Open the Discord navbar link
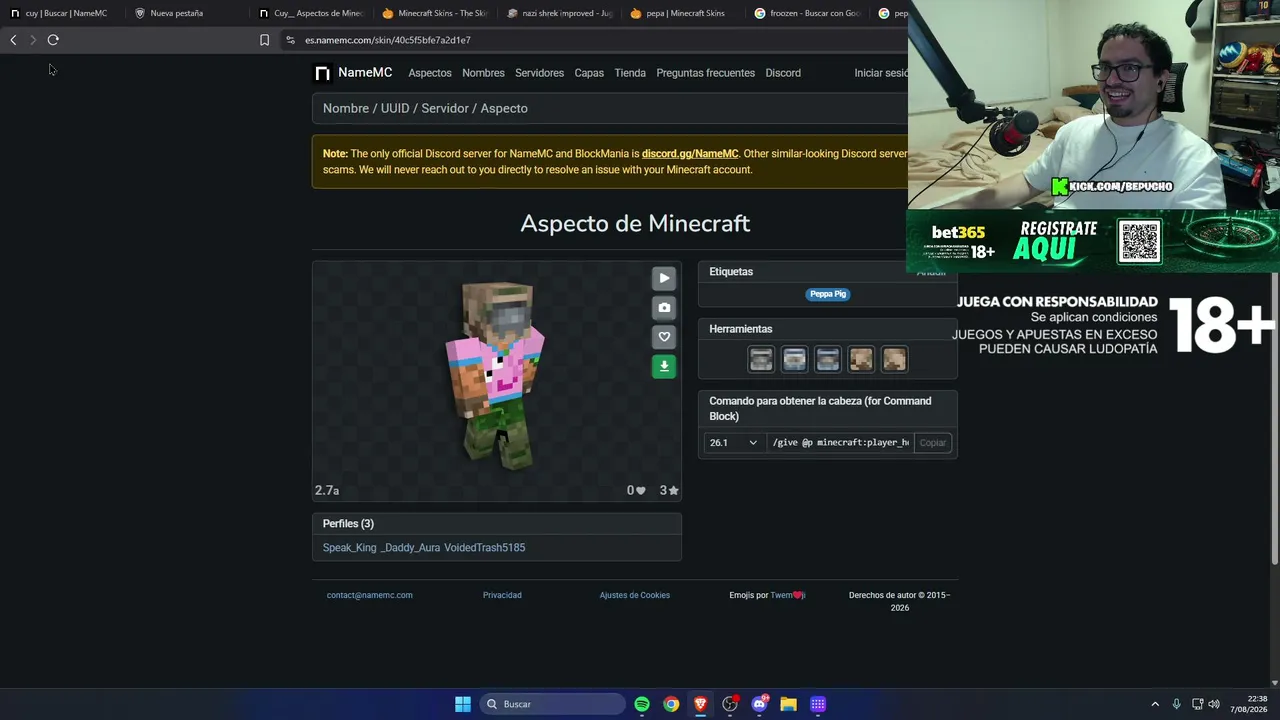Screen dimensions: 1280x720 pyautogui.click(x=783, y=73)
